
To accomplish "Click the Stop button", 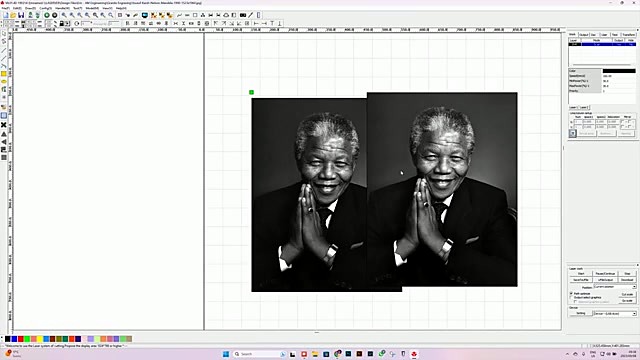I will pyautogui.click(x=627, y=273).
